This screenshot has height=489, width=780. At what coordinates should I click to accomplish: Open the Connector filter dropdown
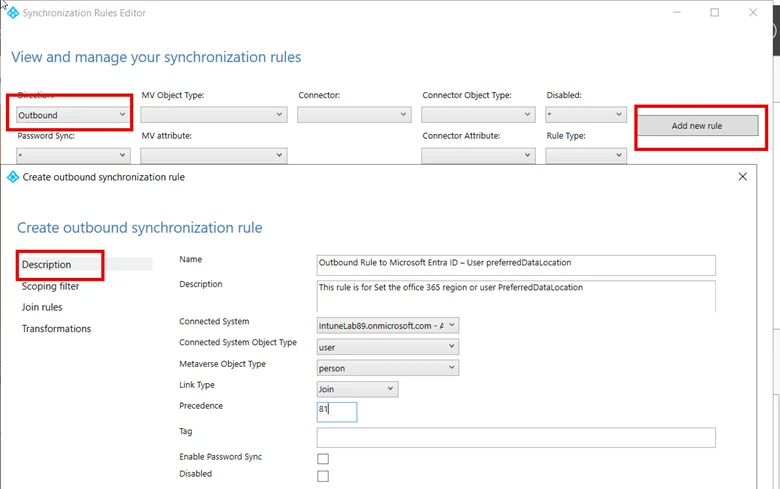click(x=354, y=115)
